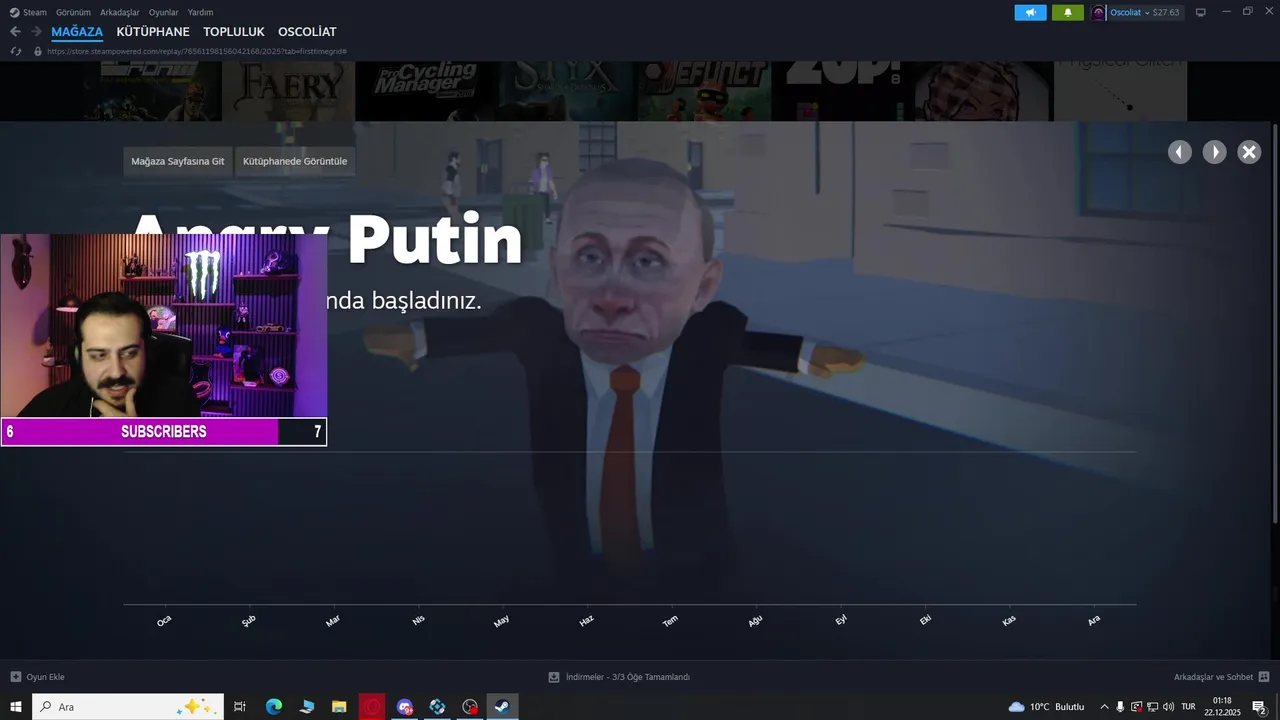Open the Steam announcements megaphone button
The height and width of the screenshot is (720, 1280).
[x=1030, y=12]
